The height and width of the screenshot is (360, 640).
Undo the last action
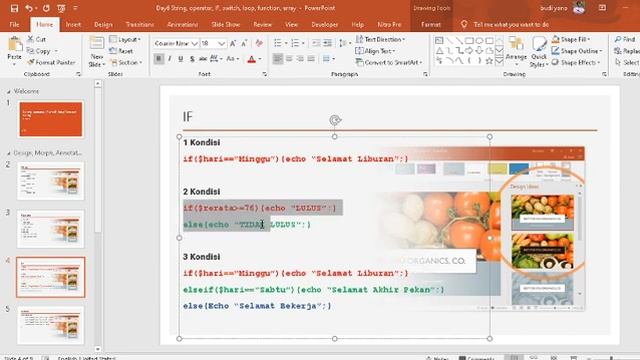click(29, 8)
